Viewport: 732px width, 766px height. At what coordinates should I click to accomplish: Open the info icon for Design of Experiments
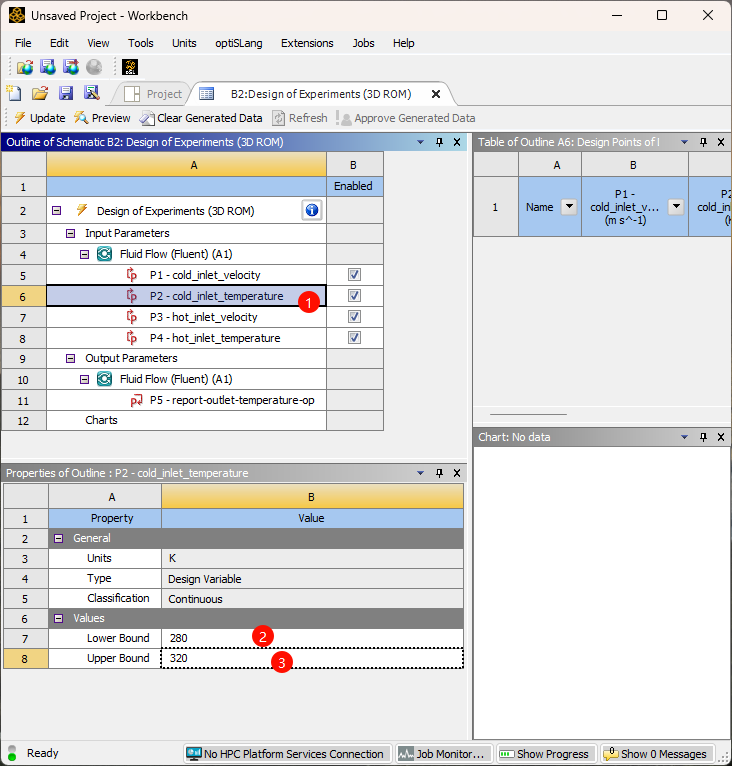[311, 210]
